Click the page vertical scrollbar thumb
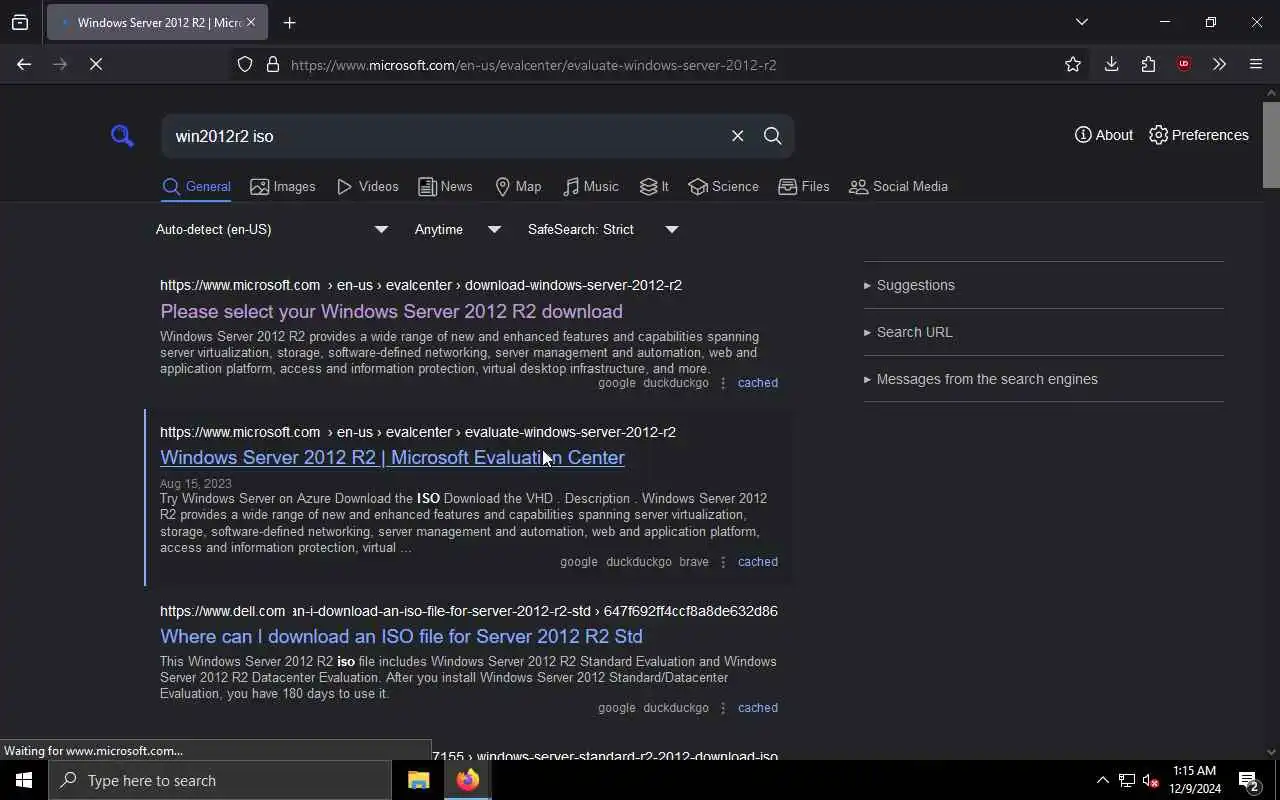Image resolution: width=1280 pixels, height=800 pixels. pos(1271,143)
